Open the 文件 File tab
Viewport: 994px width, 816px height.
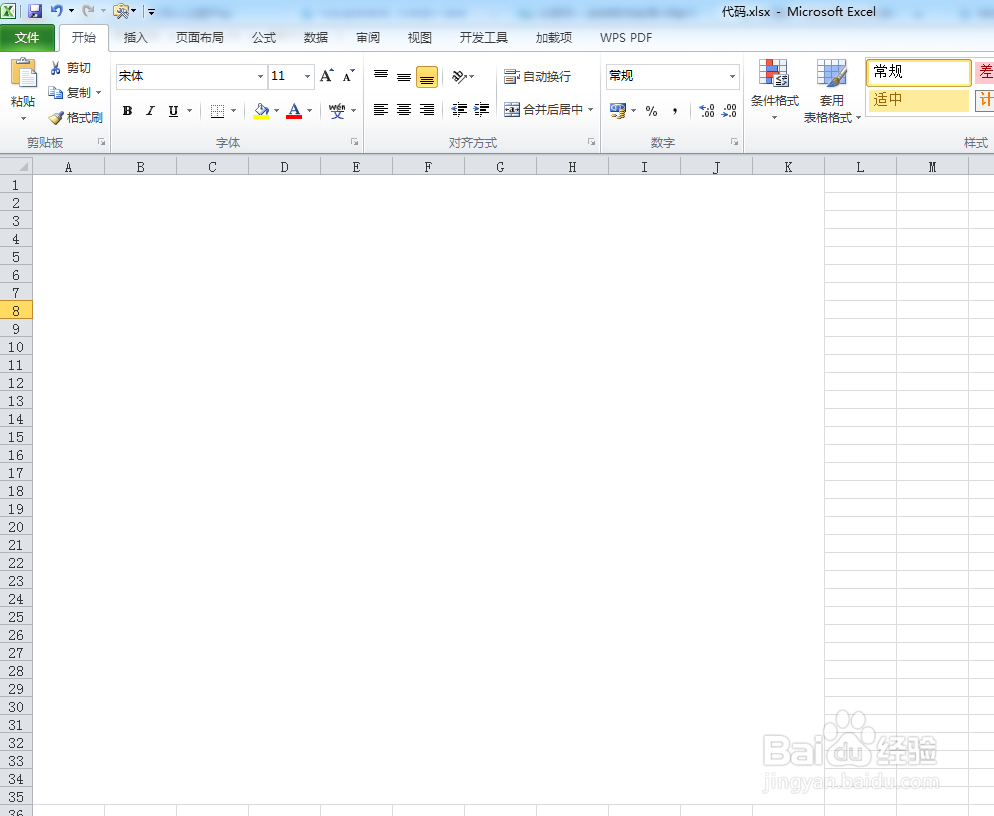point(27,38)
